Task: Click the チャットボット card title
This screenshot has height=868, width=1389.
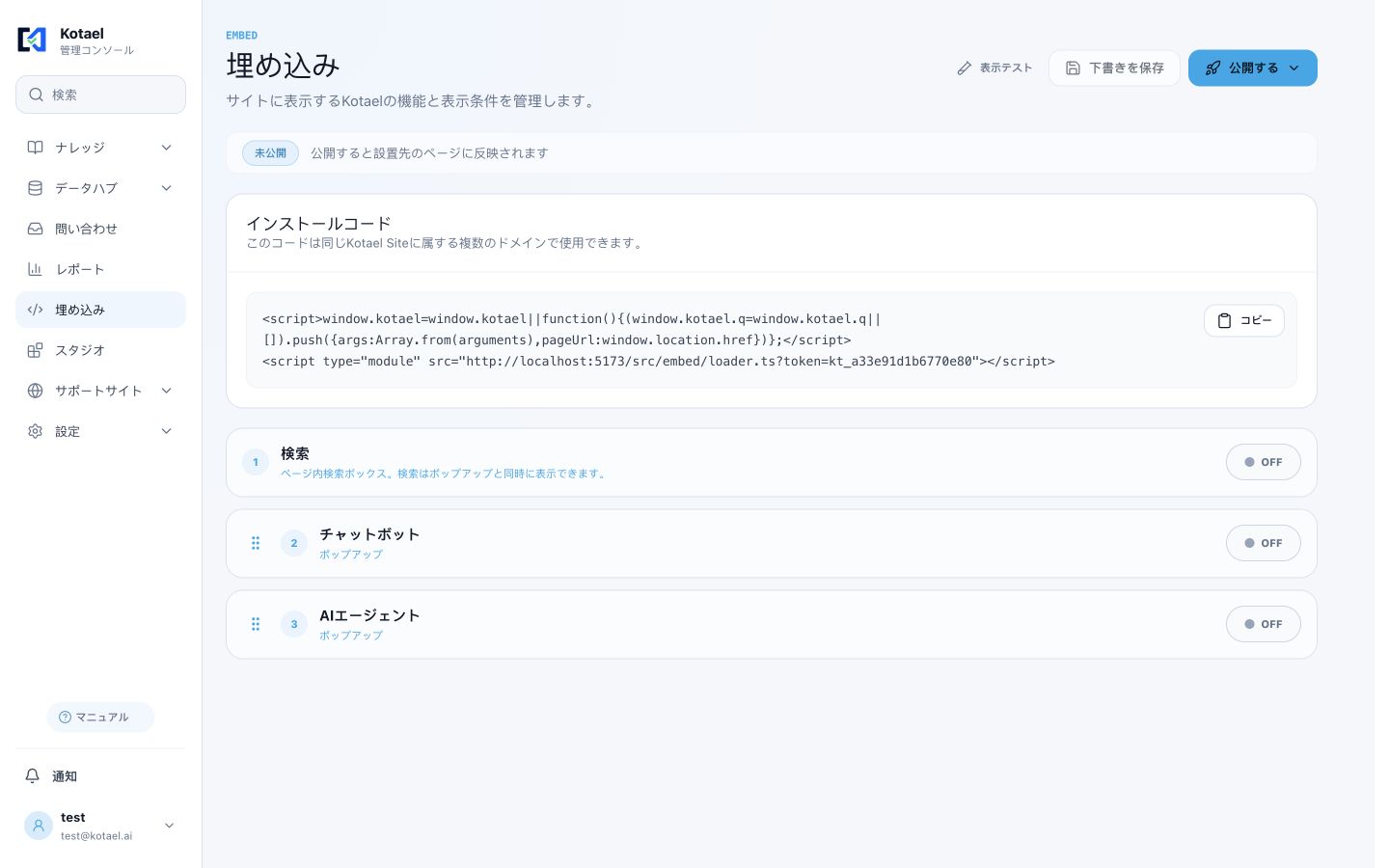Action: [369, 534]
